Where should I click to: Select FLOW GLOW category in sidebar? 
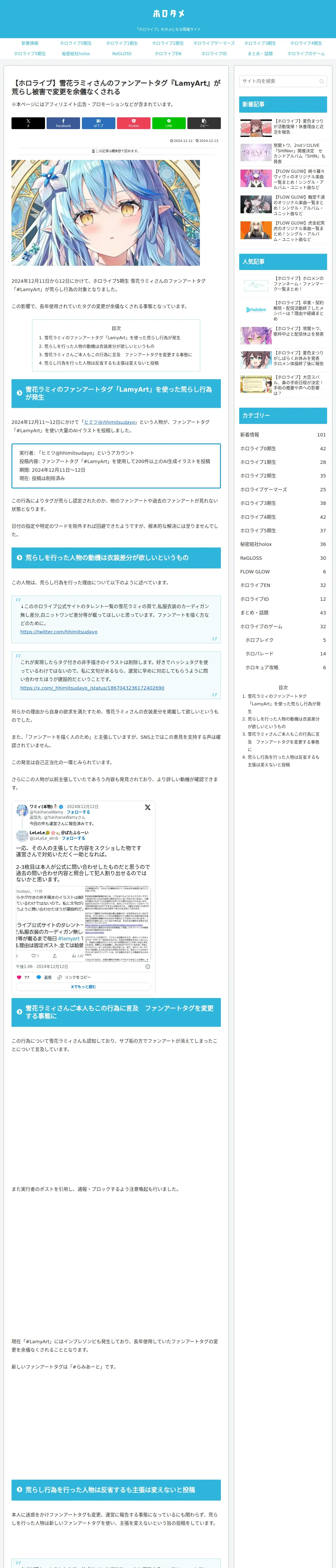coord(283,572)
